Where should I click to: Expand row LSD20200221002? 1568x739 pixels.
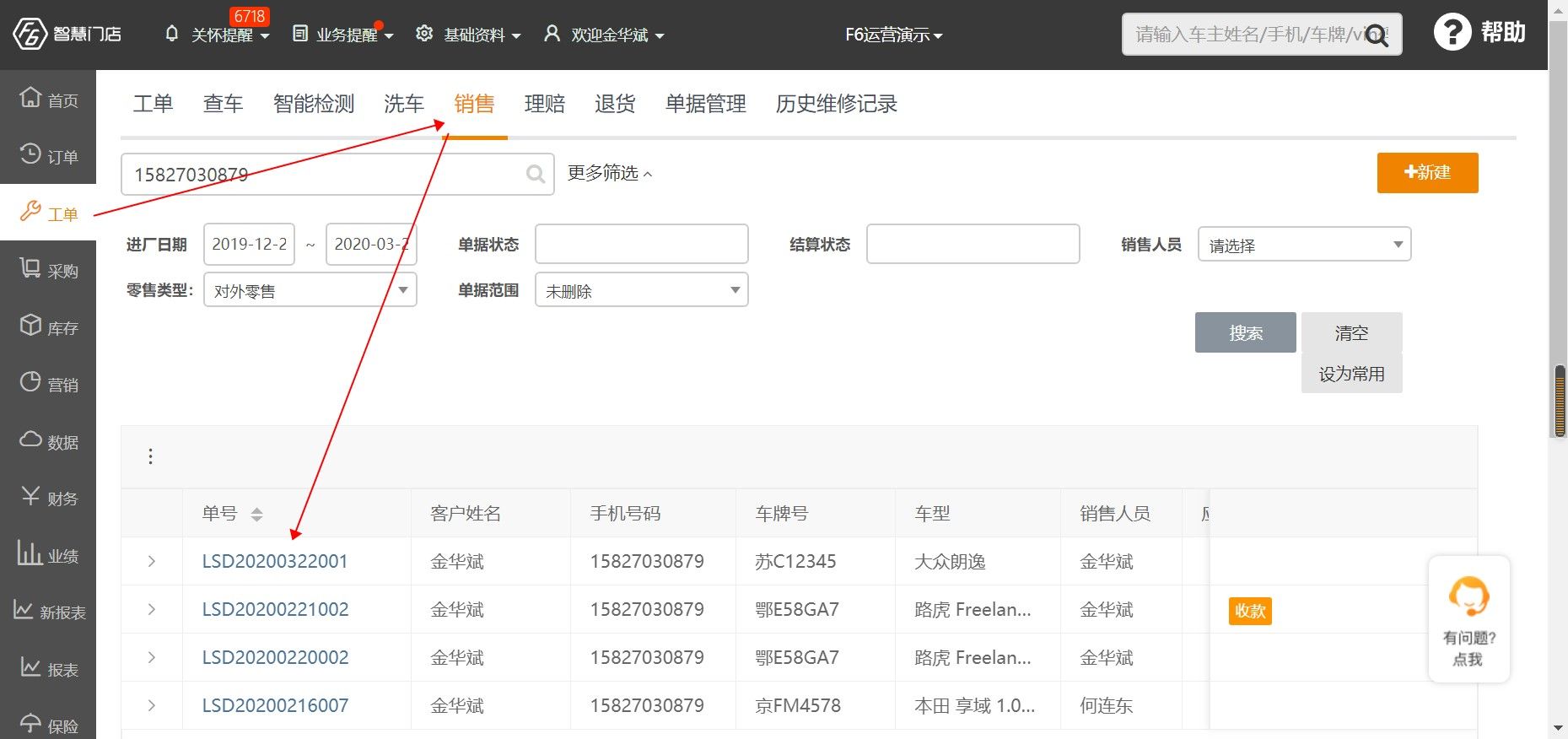click(152, 609)
